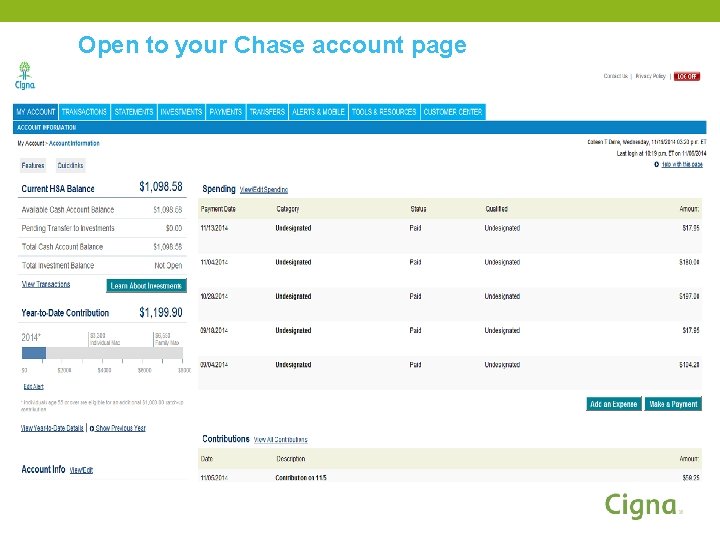Open Tools & Resources tab
This screenshot has height=540, width=720.
click(x=384, y=112)
